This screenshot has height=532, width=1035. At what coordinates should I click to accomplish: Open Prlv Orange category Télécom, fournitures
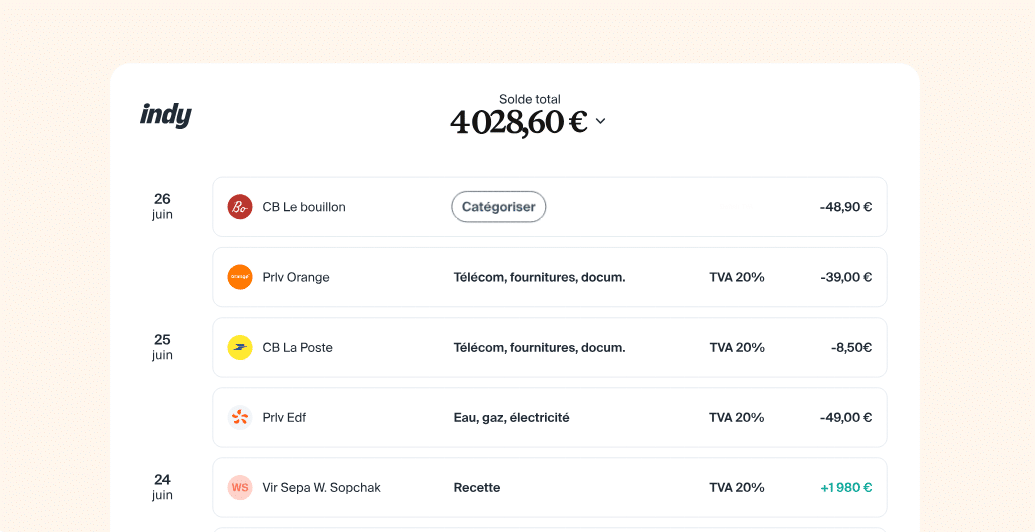[539, 277]
